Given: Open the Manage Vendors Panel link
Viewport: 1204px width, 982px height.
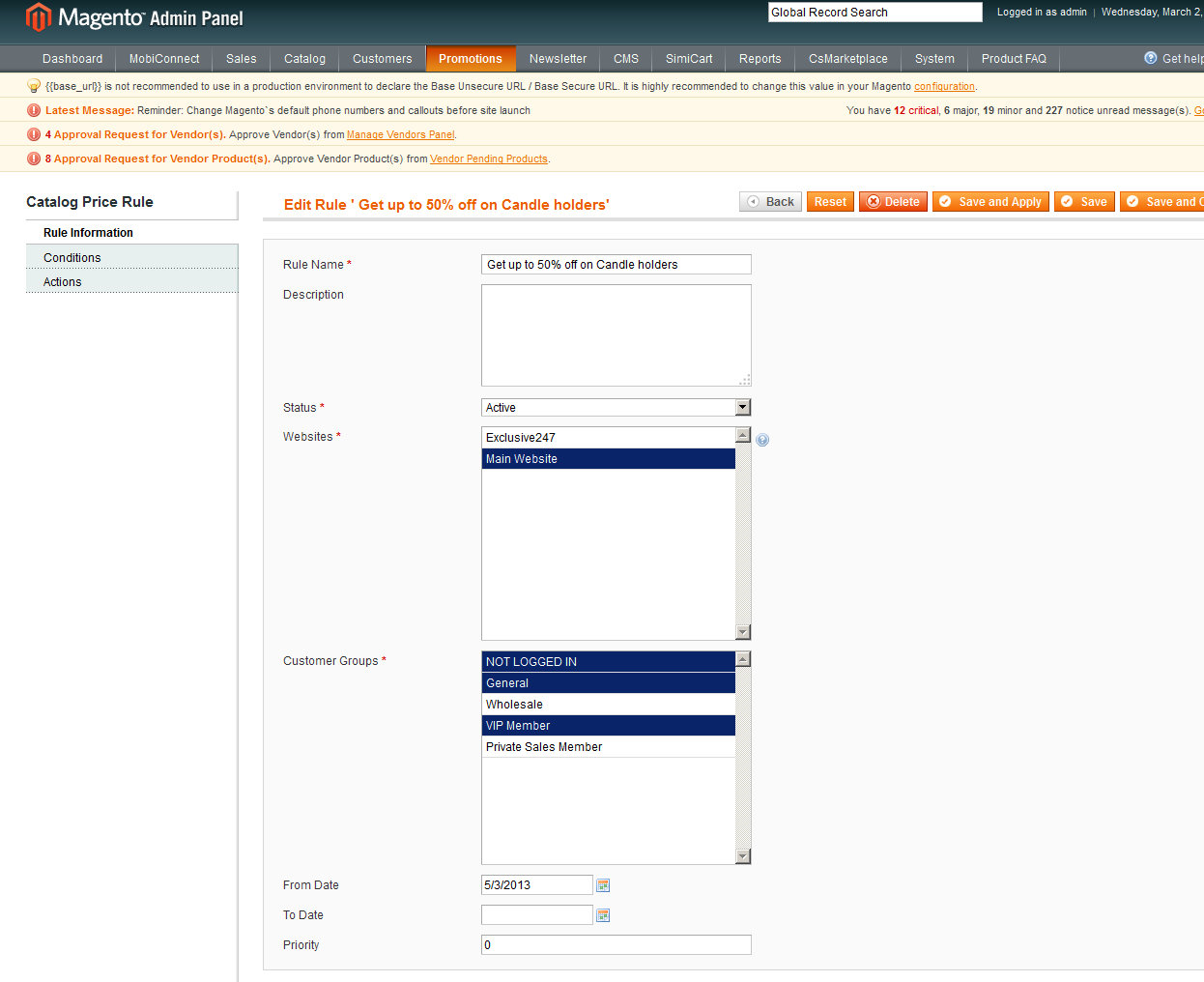Looking at the screenshot, I should (400, 135).
